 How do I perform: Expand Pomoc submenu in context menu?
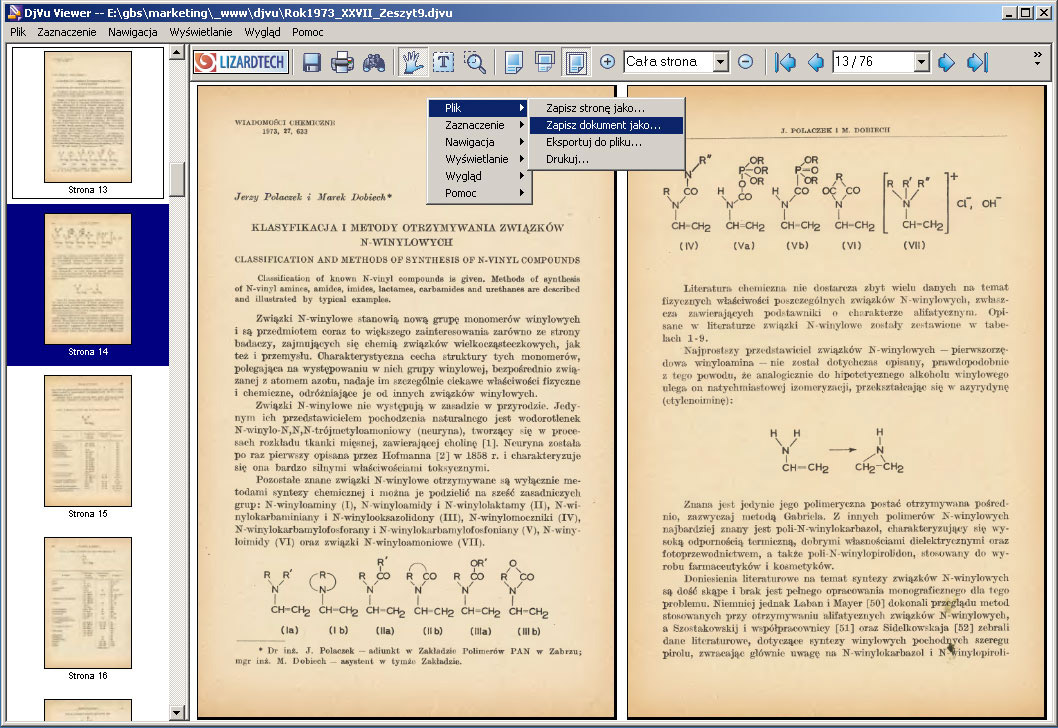pyautogui.click(x=480, y=193)
